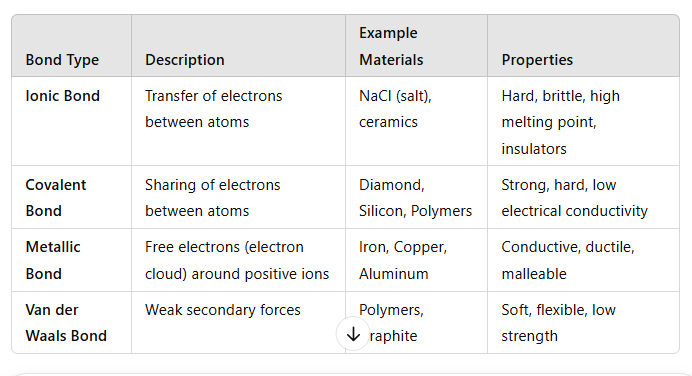Select the Description column header

coord(184,60)
